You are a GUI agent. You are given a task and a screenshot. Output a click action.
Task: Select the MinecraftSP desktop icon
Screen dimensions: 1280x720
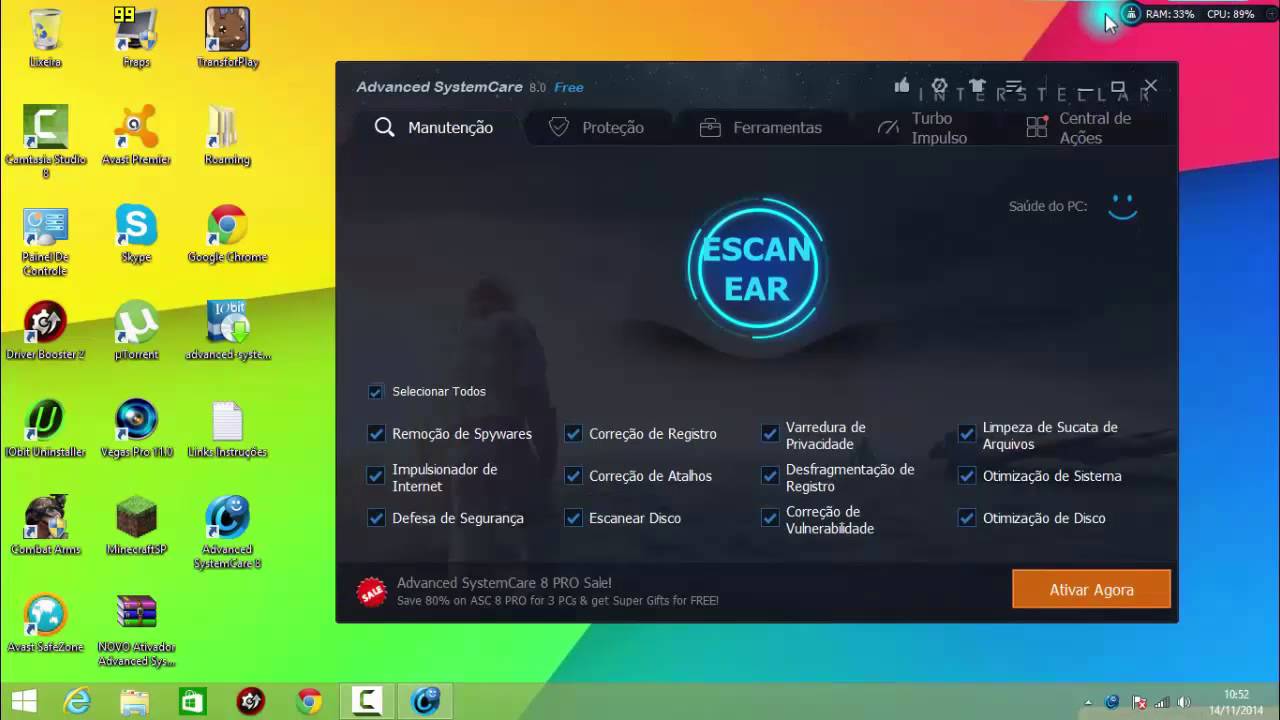point(136,525)
